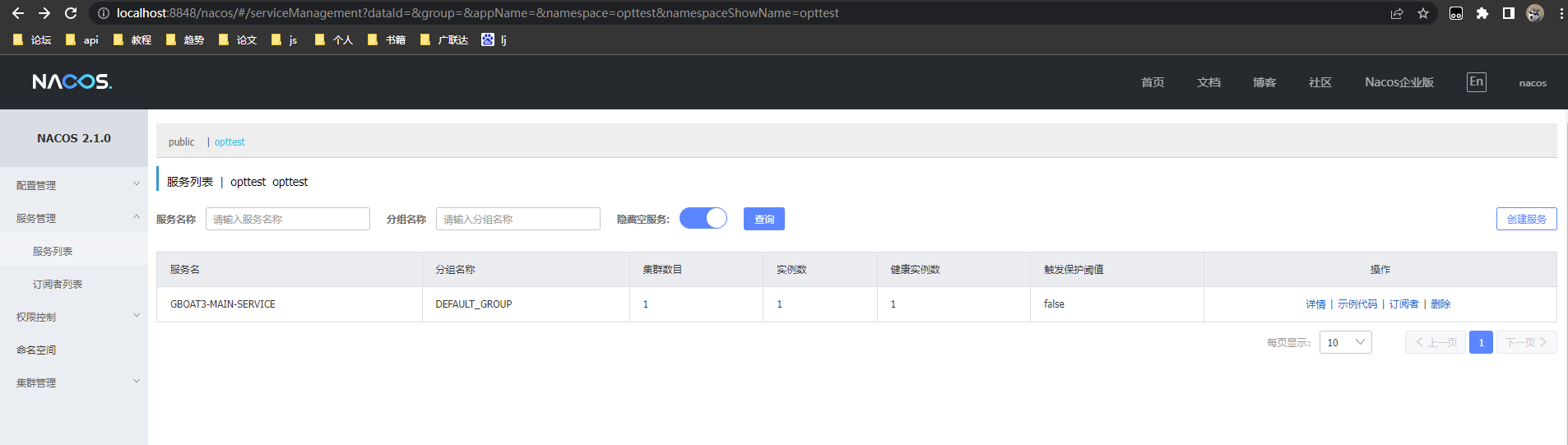Open the js bookmark folder

click(x=285, y=39)
